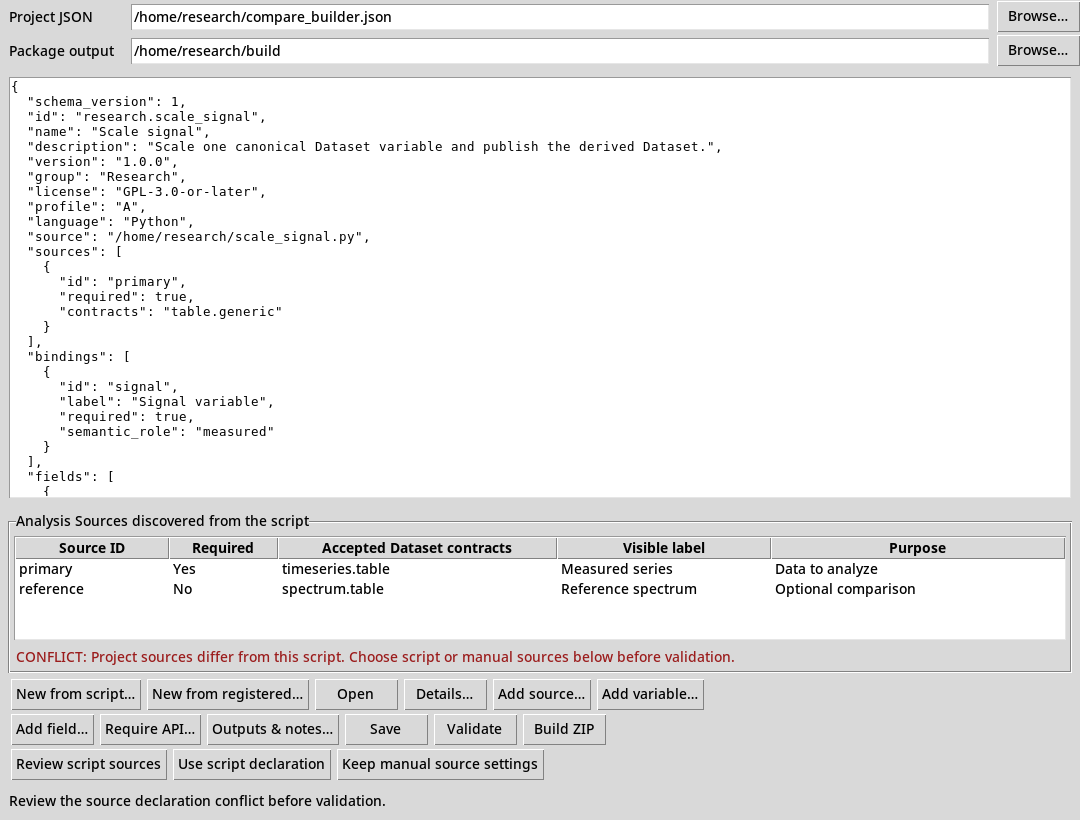The image size is (1080, 820).
Task: Click the "bindings": [ line
Action: (78, 357)
